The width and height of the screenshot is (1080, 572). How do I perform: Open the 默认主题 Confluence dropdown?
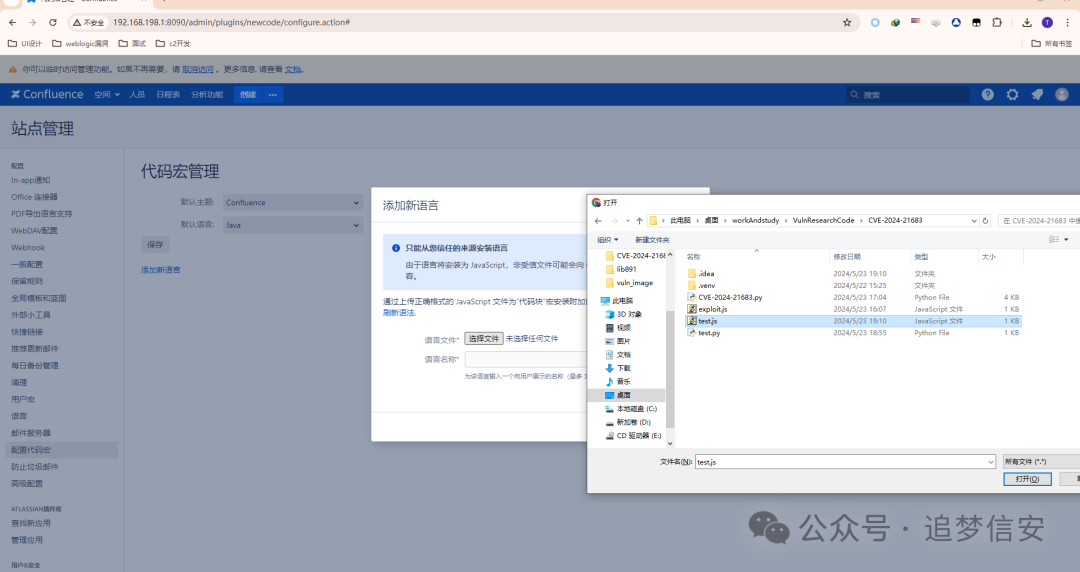[293, 203]
